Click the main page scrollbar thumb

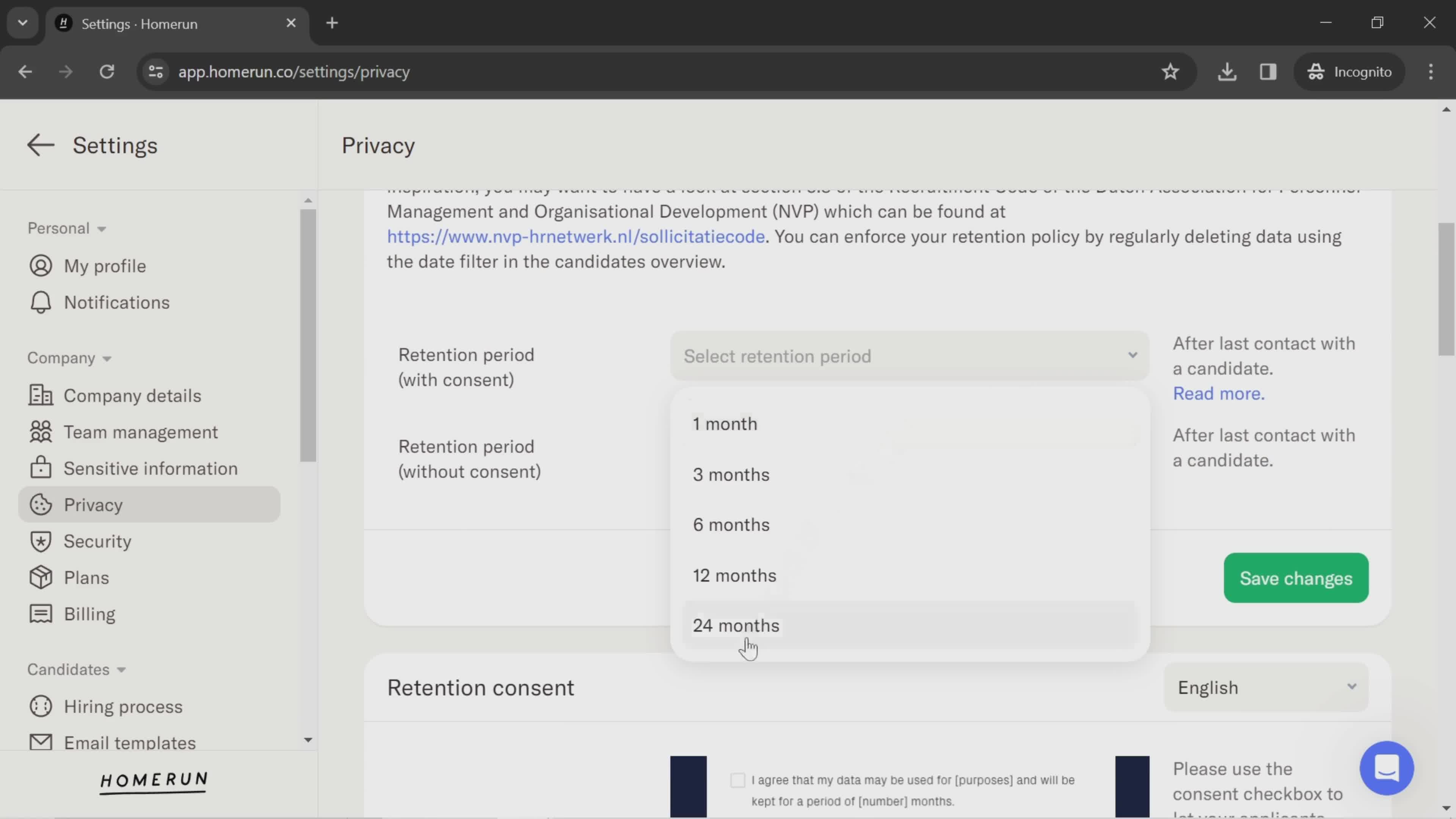coord(1445,289)
